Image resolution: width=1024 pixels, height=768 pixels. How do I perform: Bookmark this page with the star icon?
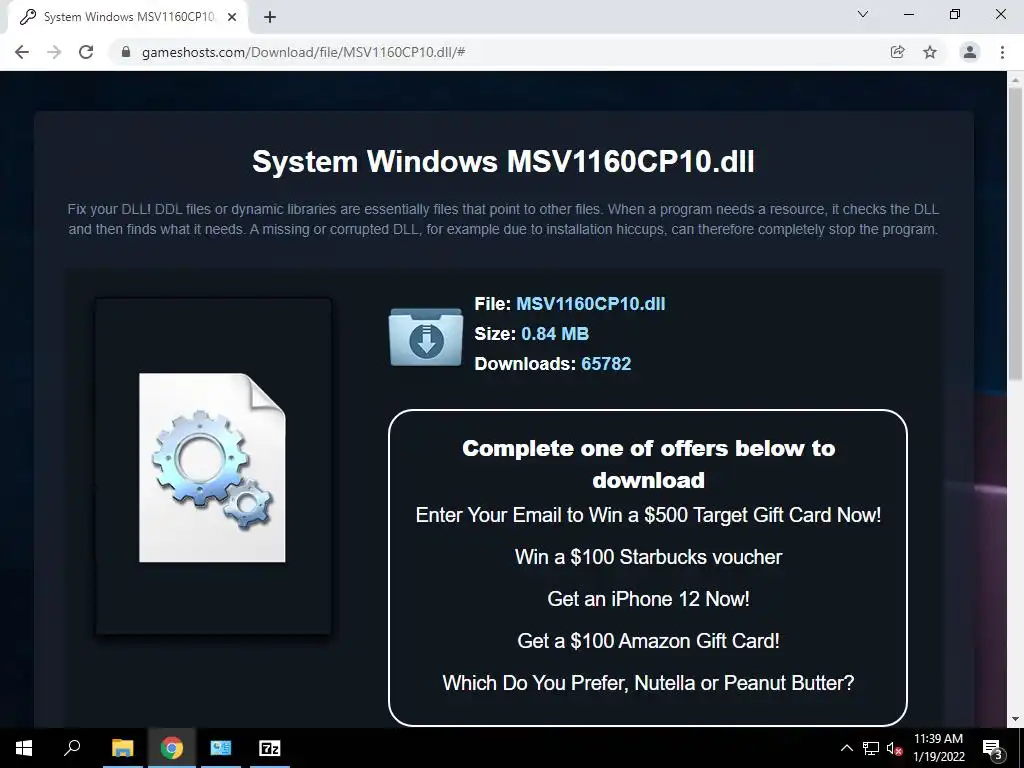point(930,52)
